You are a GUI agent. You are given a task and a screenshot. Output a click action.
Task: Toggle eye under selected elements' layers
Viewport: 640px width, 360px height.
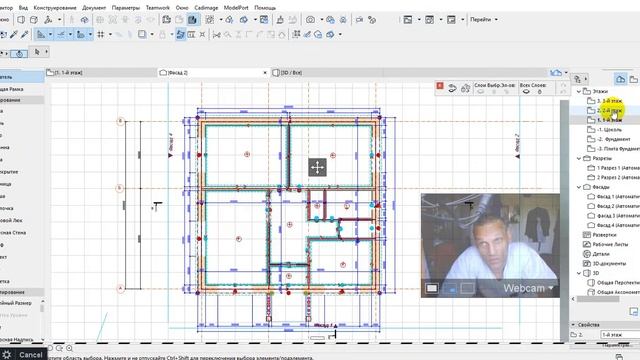click(481, 92)
